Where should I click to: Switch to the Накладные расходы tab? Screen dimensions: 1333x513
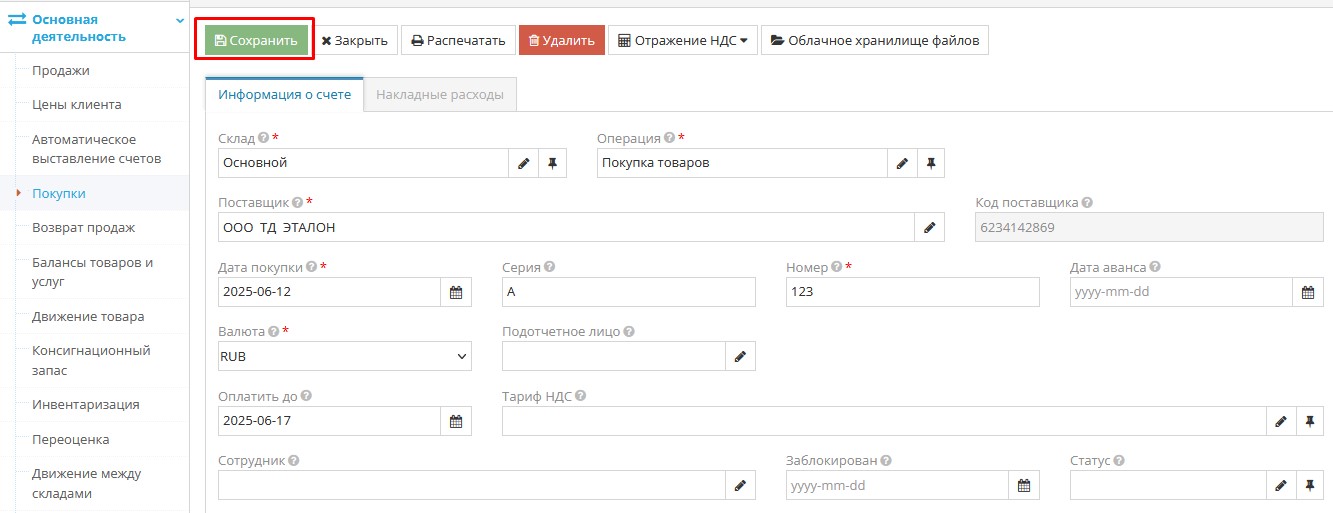(440, 95)
